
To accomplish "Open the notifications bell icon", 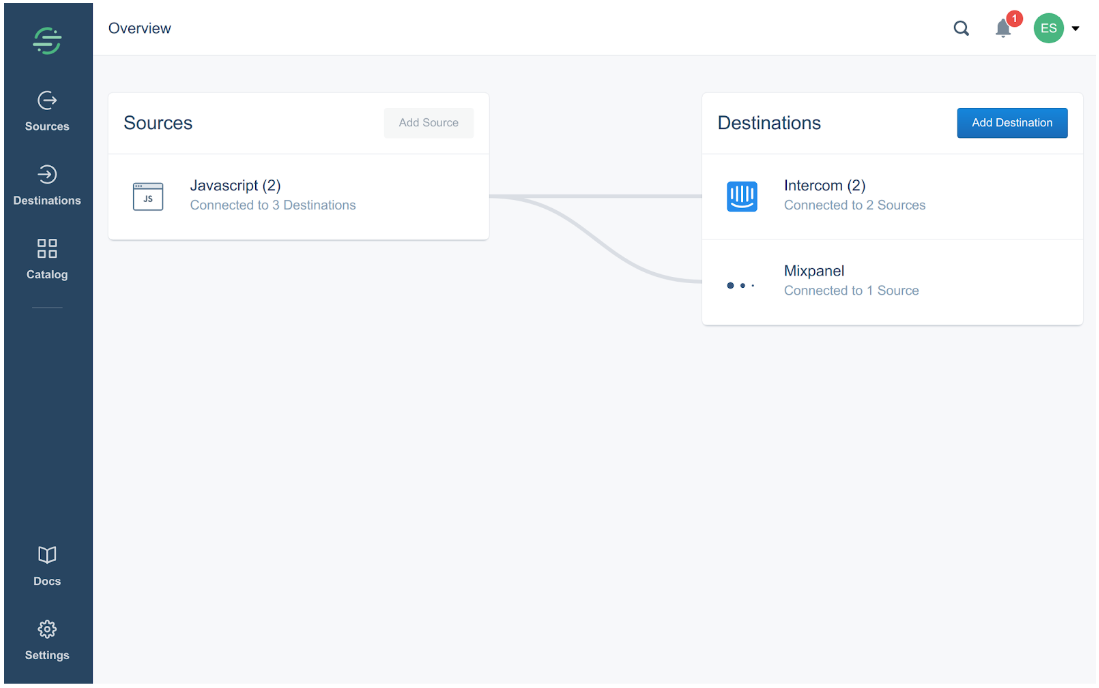I will [x=1003, y=29].
